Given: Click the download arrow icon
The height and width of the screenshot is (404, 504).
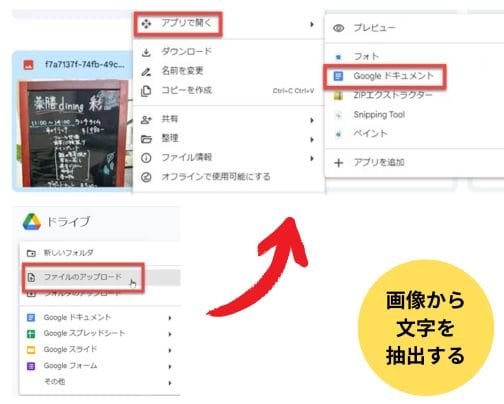Looking at the screenshot, I should pyautogui.click(x=146, y=52).
